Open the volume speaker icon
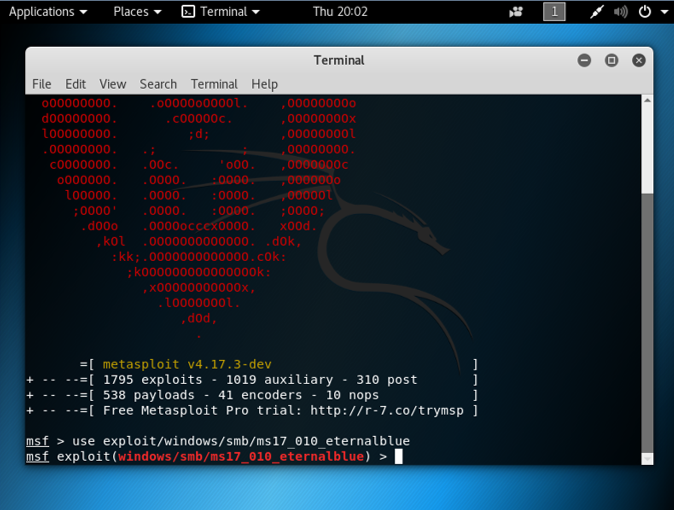The width and height of the screenshot is (674, 512). (621, 12)
